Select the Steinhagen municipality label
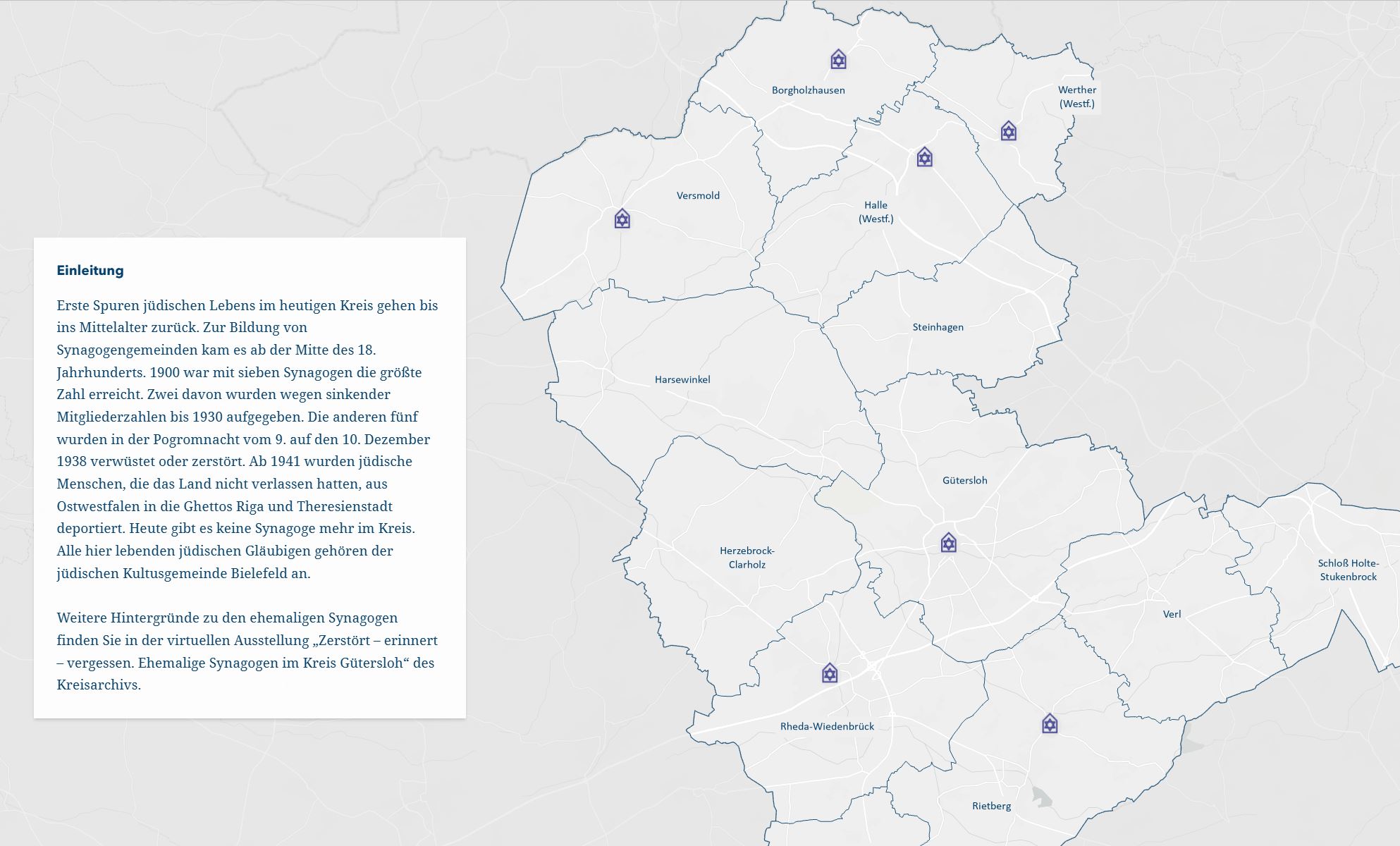 pos(938,327)
